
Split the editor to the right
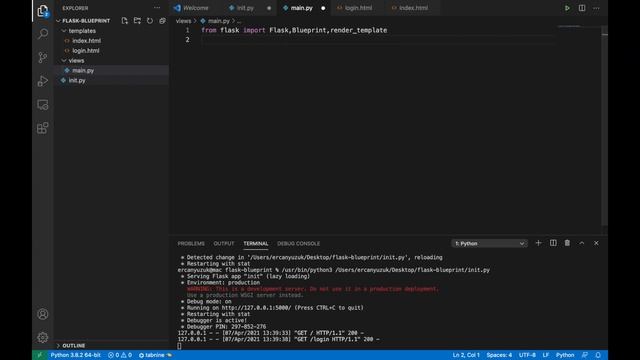coord(582,8)
